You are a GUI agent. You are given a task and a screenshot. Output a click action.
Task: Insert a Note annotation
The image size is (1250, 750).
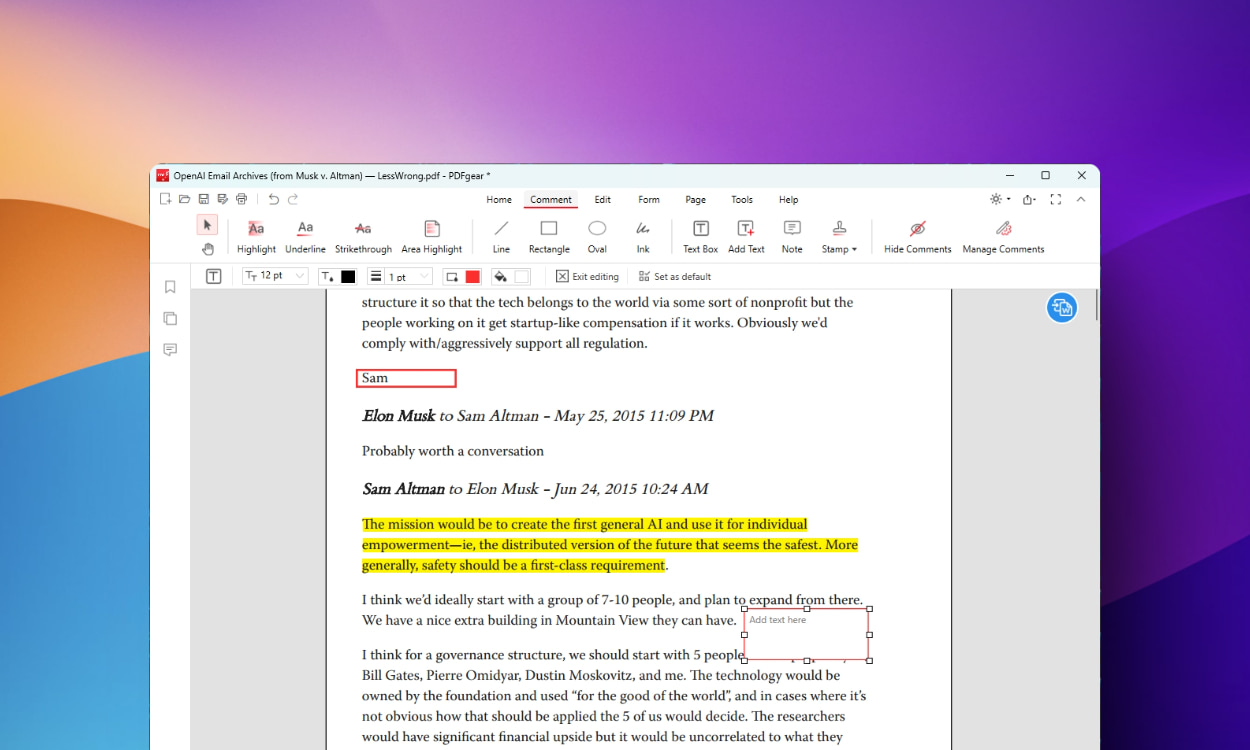(x=791, y=235)
